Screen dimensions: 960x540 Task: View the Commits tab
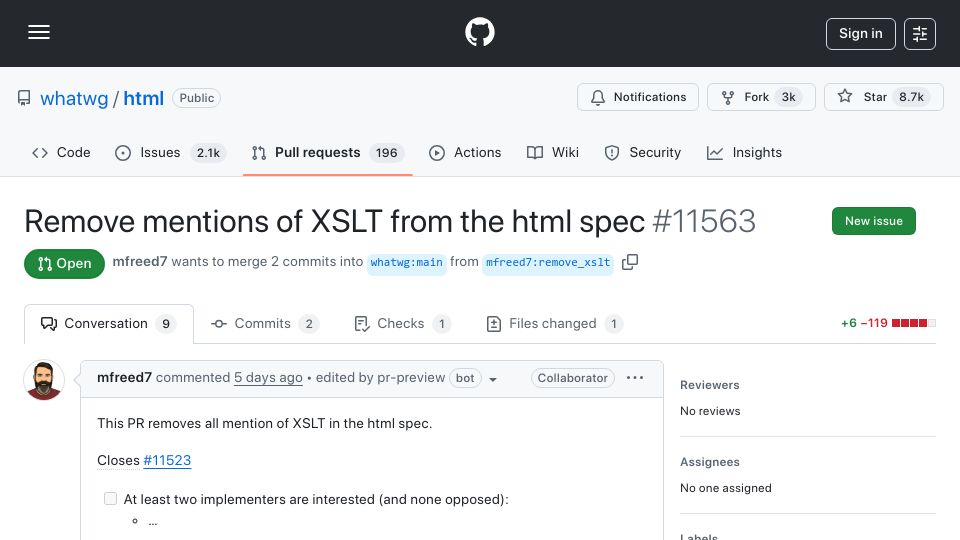point(264,324)
